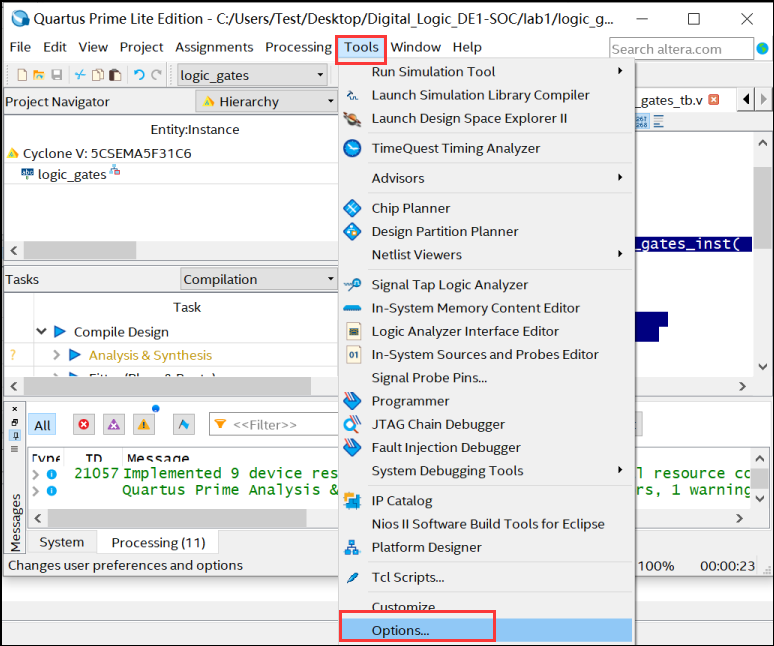Close the gates_tb.v editor tab

coord(714,100)
